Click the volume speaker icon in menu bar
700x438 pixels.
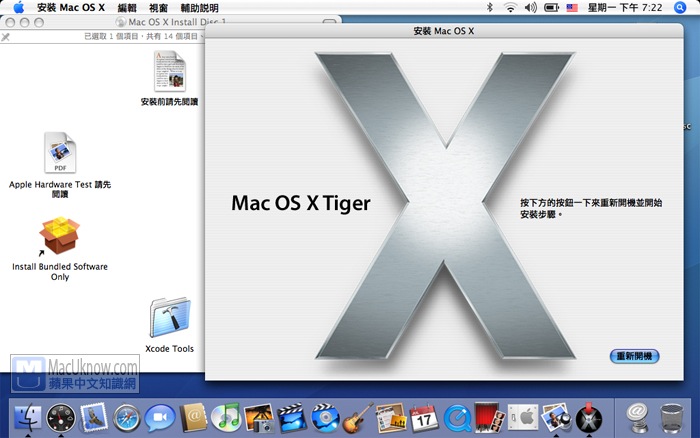531,7
